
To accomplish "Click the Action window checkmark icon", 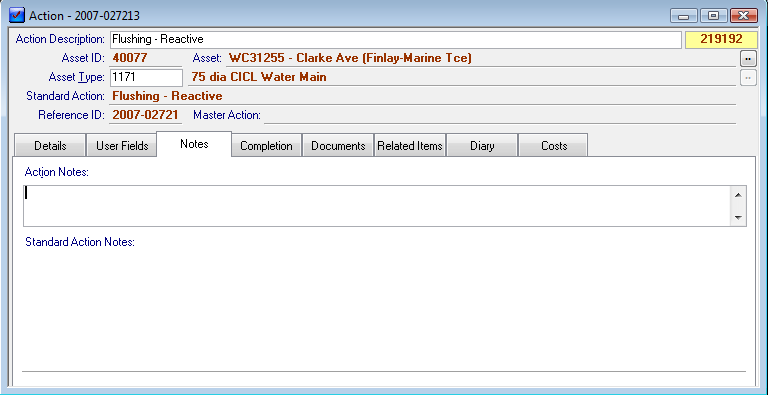I will 17,15.
